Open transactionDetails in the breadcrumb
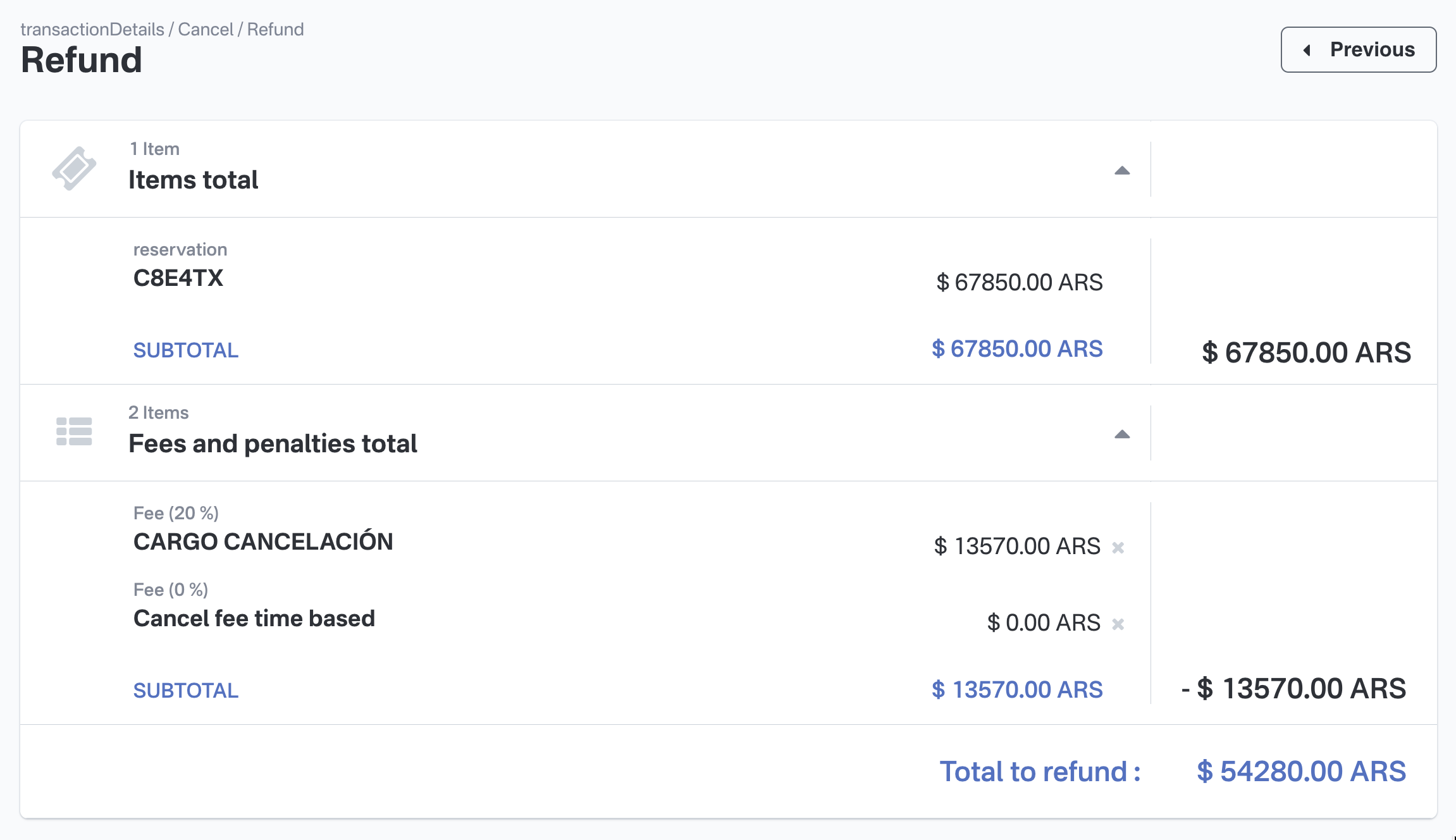1456x840 pixels. coord(92,29)
